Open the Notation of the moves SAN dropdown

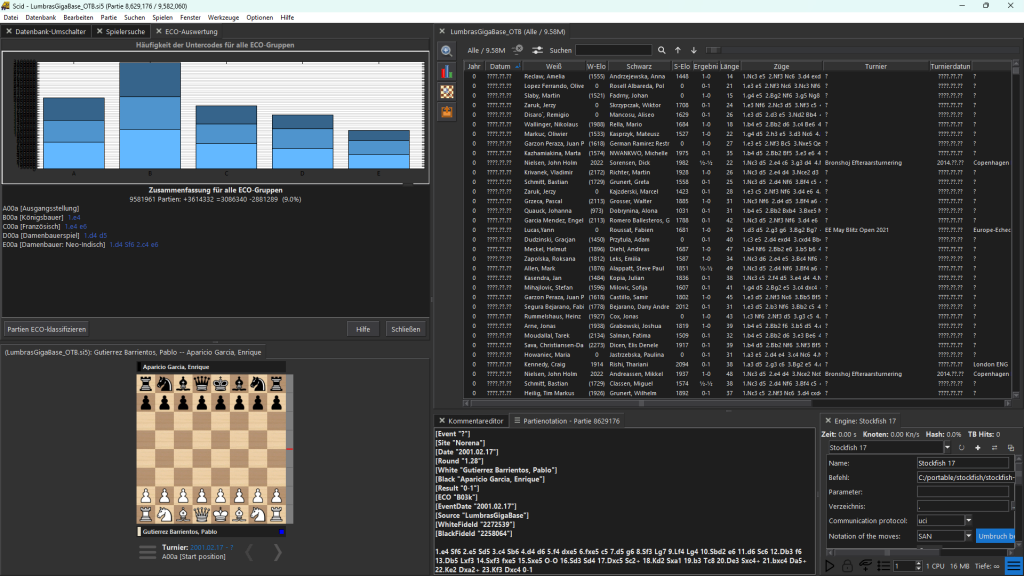click(968, 536)
